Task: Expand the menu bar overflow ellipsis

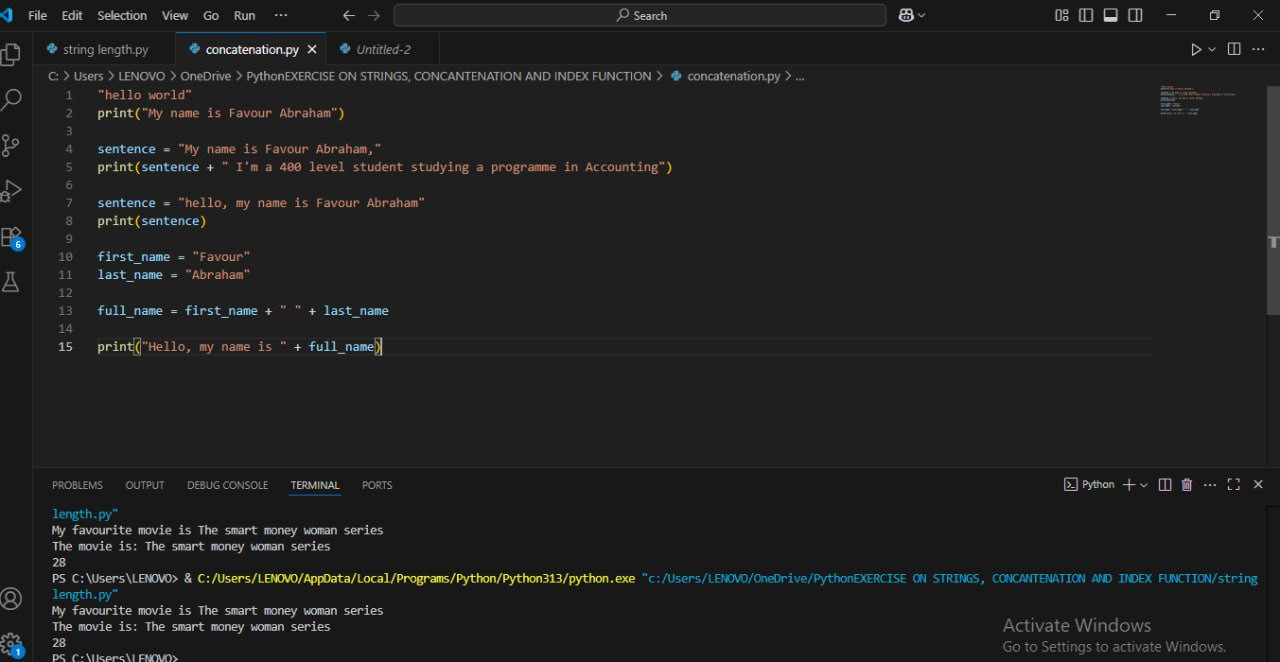Action: click(x=280, y=15)
